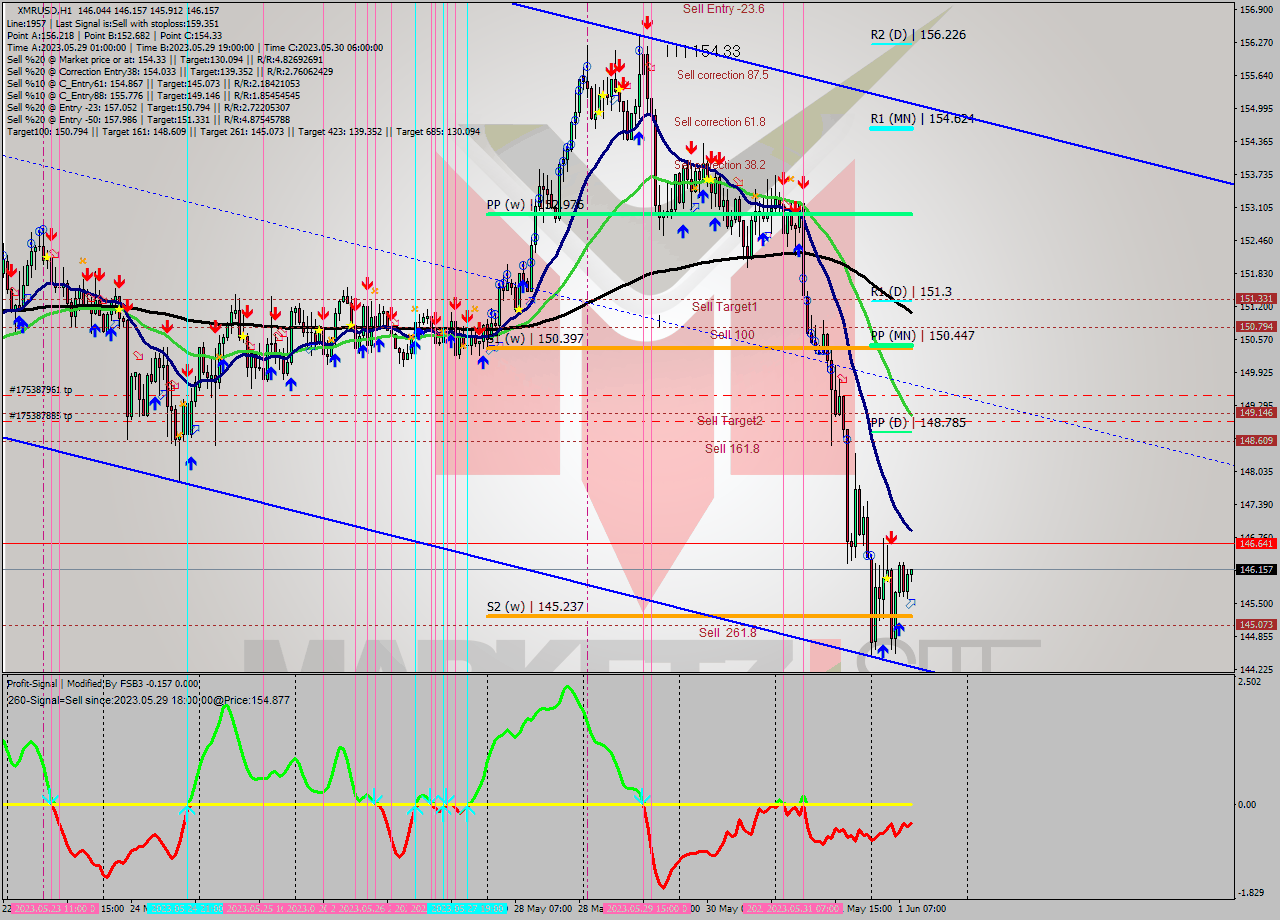Click the green up arrow on the oscillator zero line

(803, 799)
